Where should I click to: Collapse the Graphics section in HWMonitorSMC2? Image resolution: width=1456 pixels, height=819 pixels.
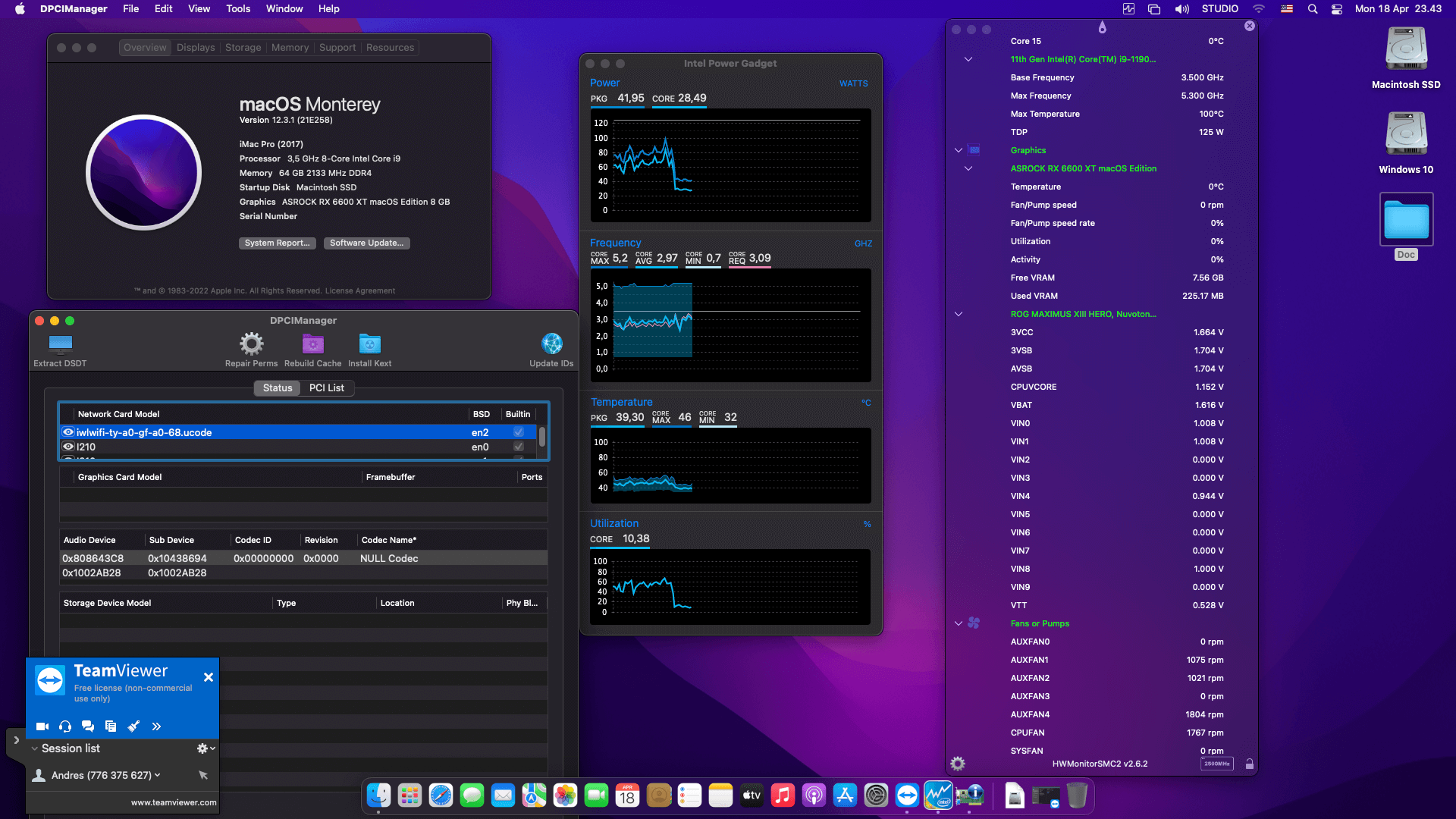pos(959,150)
